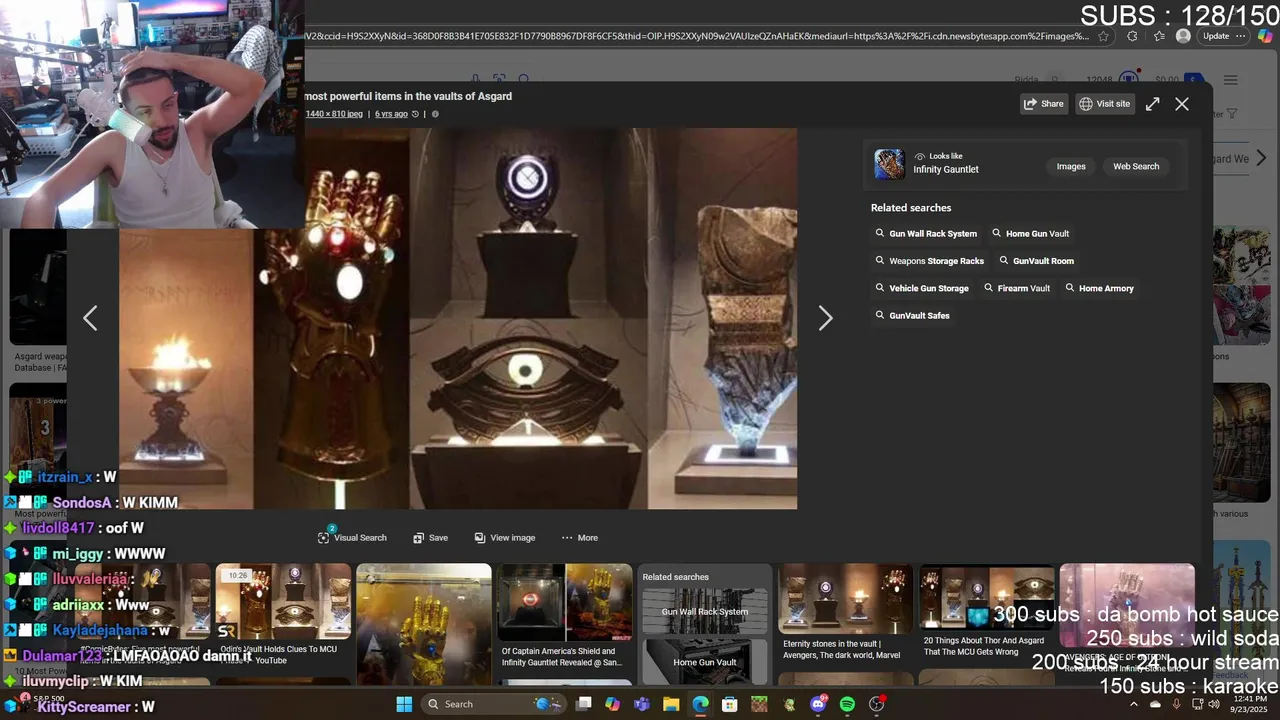Click View image below the picture
Image resolution: width=1280 pixels, height=720 pixels.
point(505,537)
